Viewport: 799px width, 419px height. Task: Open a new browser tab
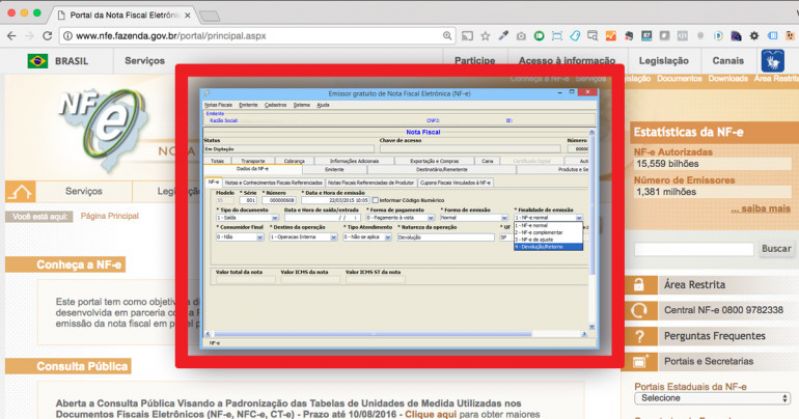click(x=209, y=16)
